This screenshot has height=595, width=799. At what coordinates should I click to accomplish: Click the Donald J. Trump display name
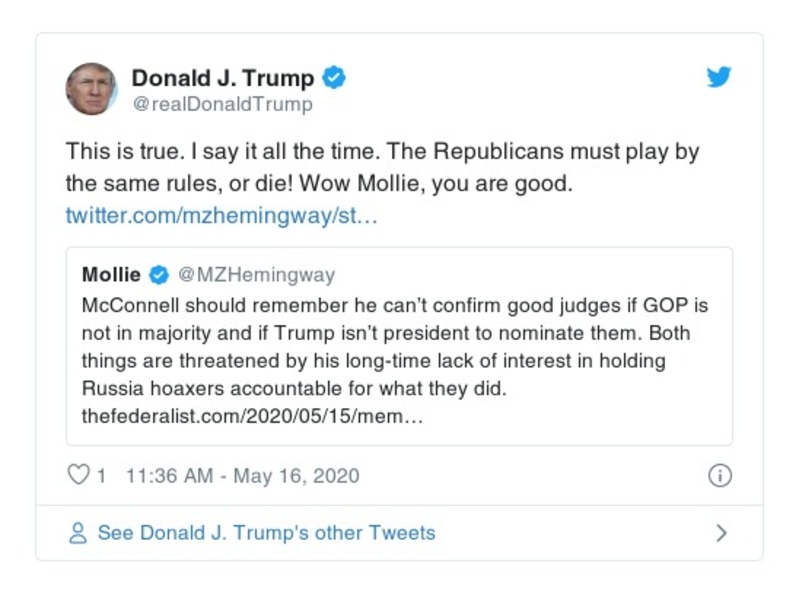pos(223,78)
